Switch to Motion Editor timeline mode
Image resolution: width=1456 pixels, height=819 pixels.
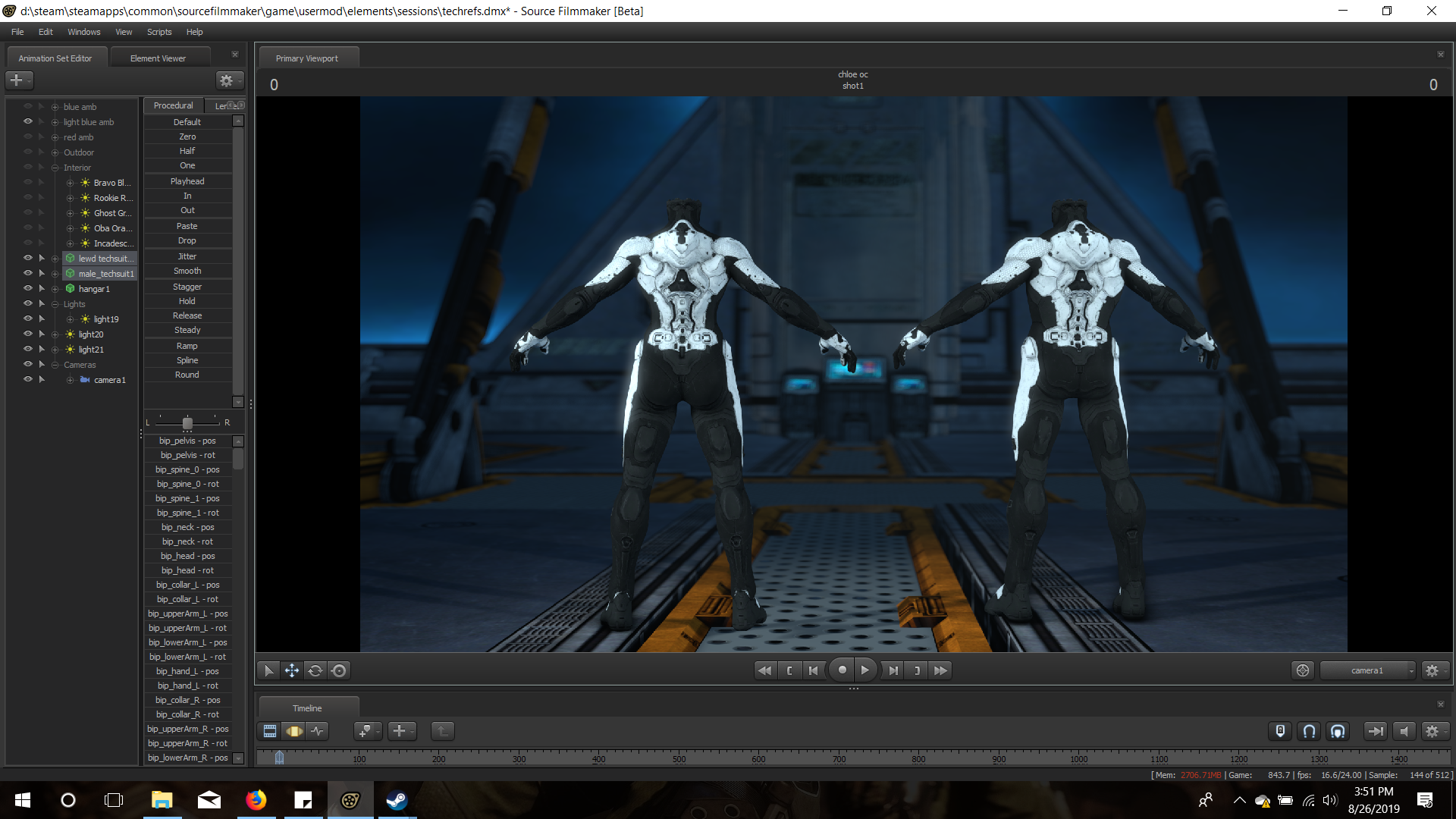[294, 731]
